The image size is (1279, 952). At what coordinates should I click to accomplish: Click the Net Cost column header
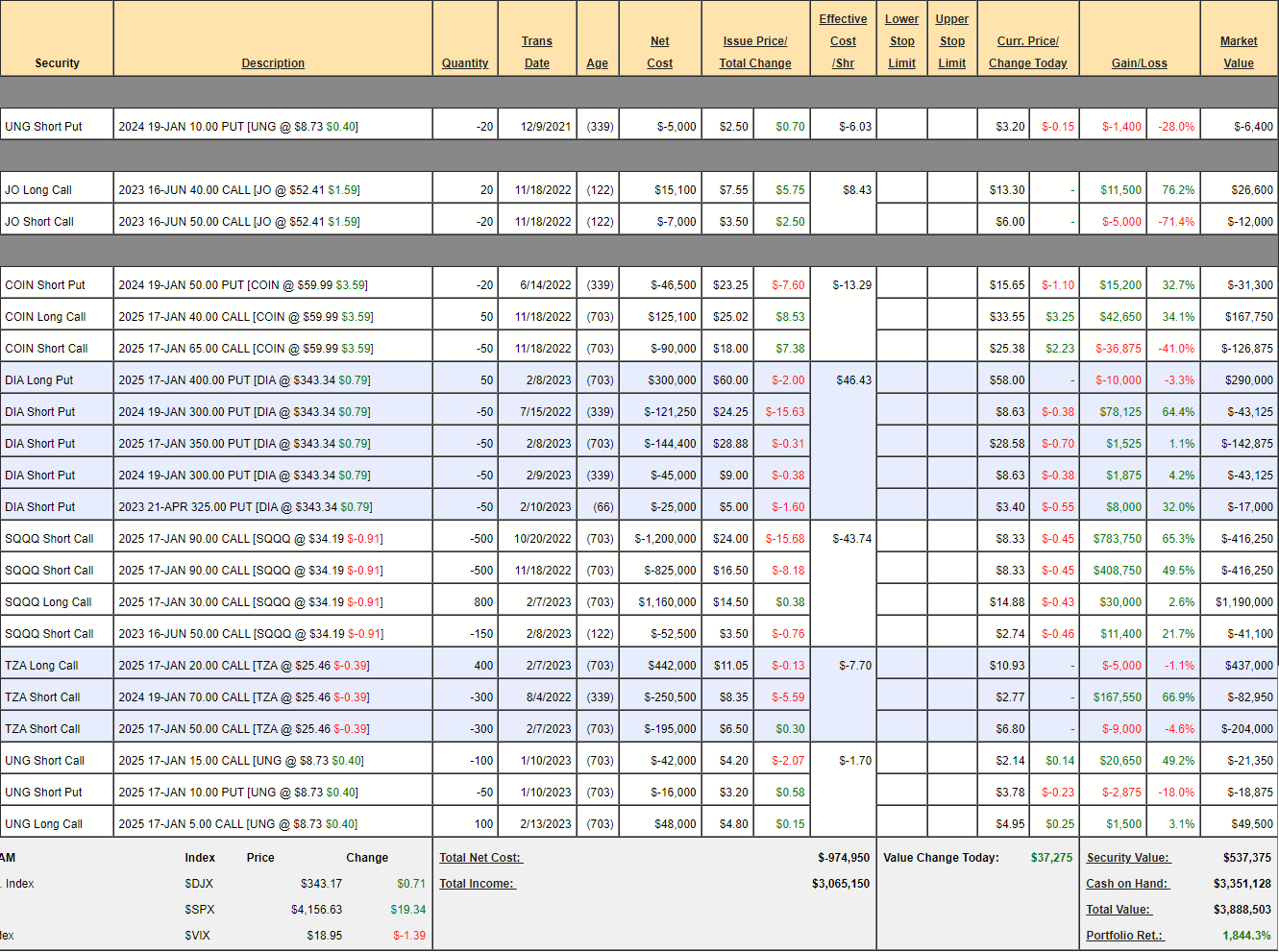click(x=660, y=53)
